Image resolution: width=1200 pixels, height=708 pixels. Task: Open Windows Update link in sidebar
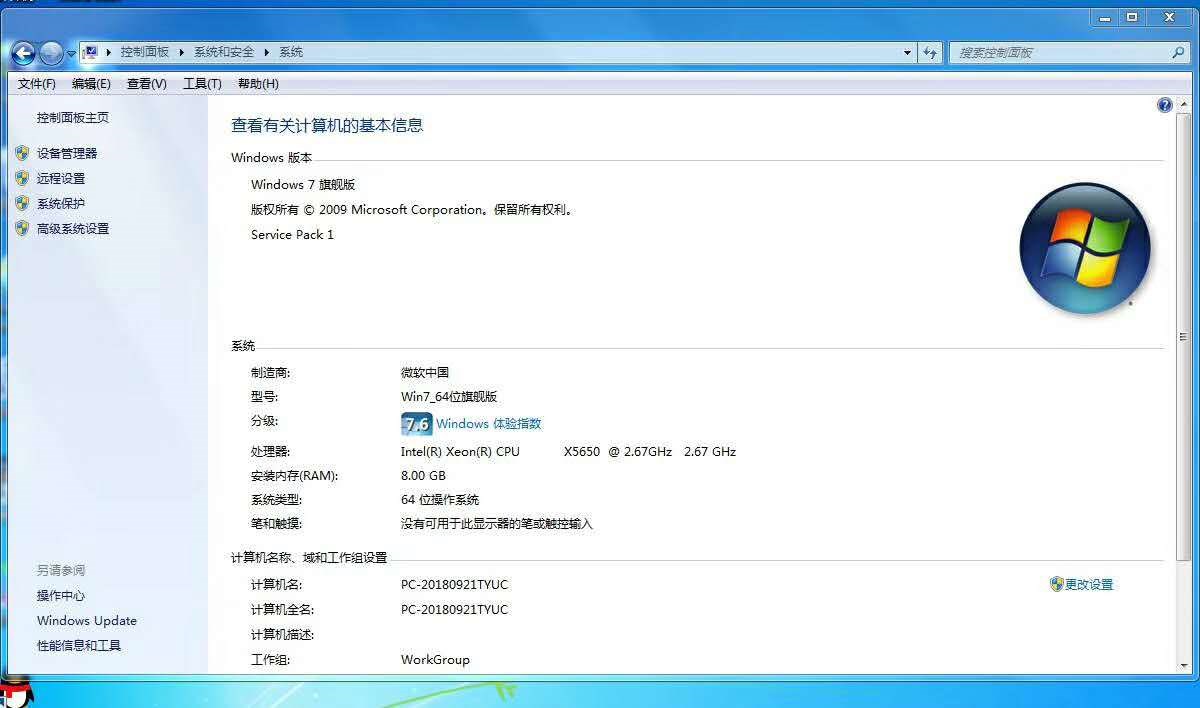87,621
